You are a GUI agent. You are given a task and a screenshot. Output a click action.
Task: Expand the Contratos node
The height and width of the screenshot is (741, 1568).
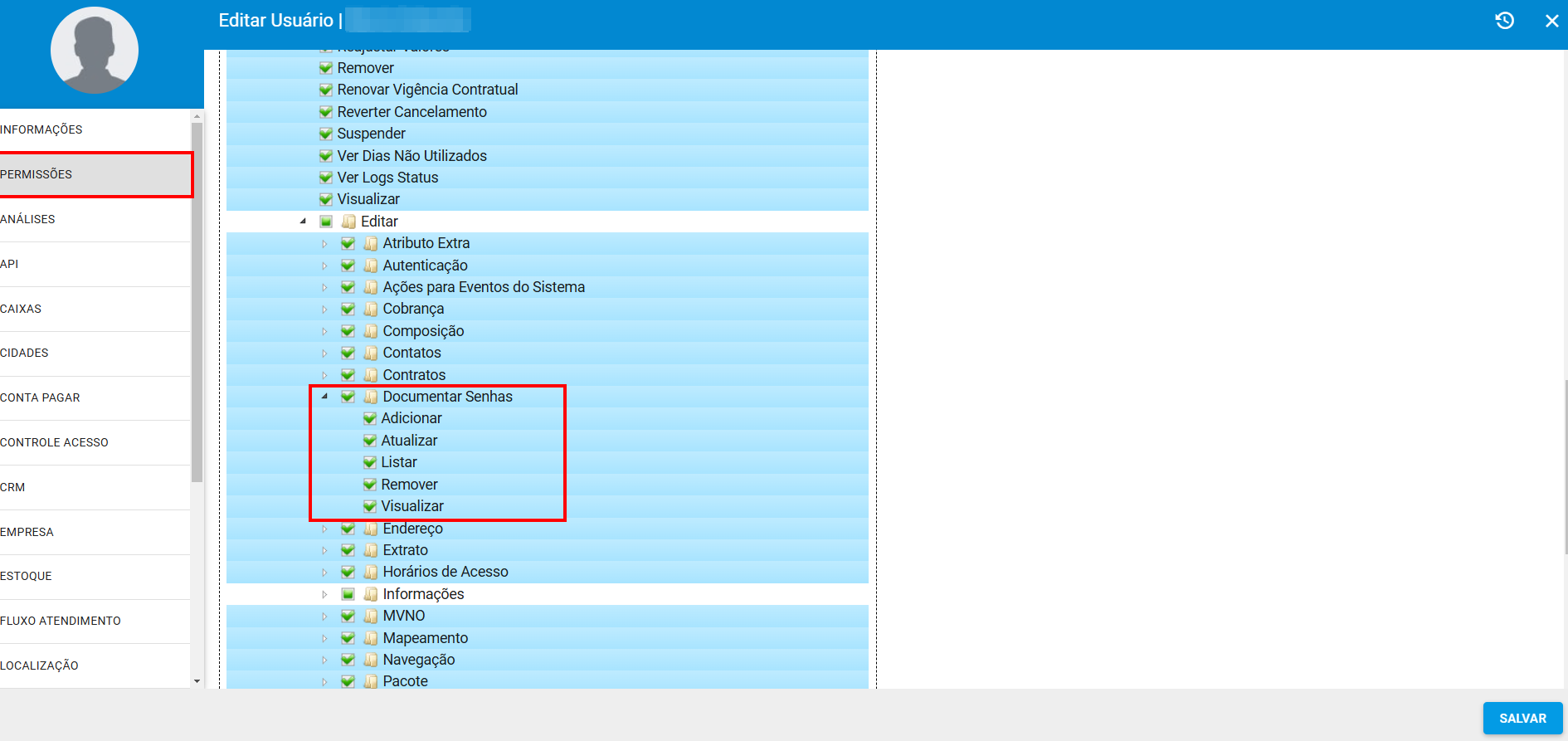point(325,375)
